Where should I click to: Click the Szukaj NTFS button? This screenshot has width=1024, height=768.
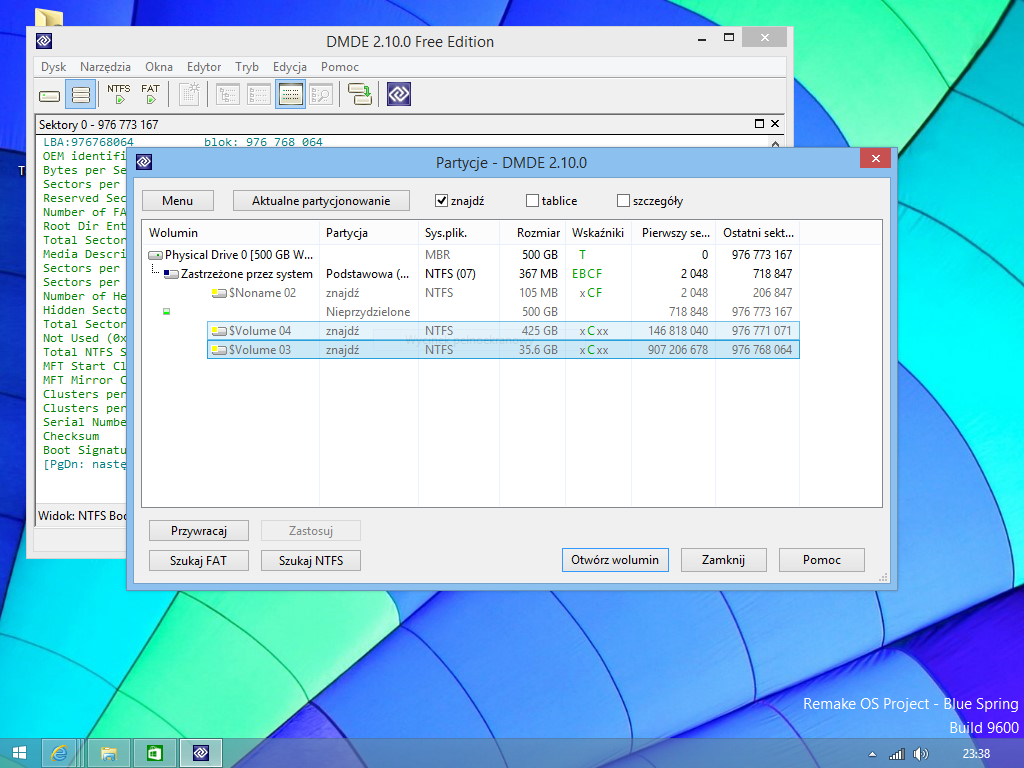tap(311, 560)
